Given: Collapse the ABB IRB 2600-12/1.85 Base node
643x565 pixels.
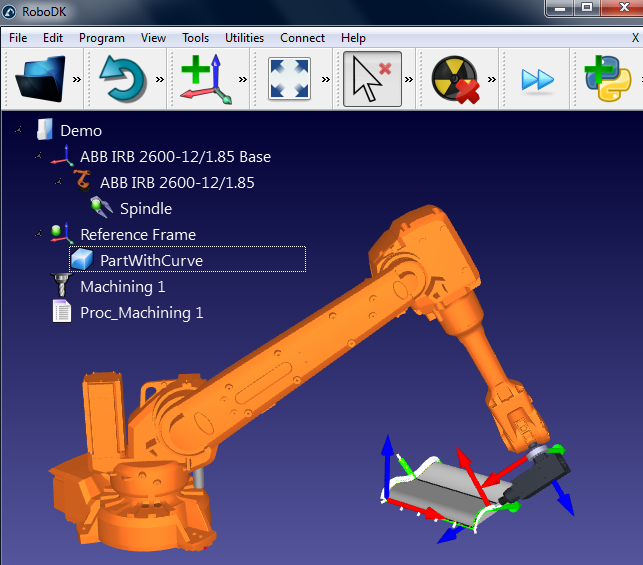Looking at the screenshot, I should pos(38,156).
